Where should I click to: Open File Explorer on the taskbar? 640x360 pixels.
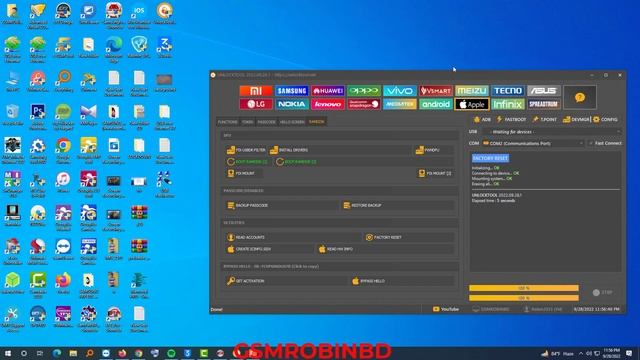(73, 353)
